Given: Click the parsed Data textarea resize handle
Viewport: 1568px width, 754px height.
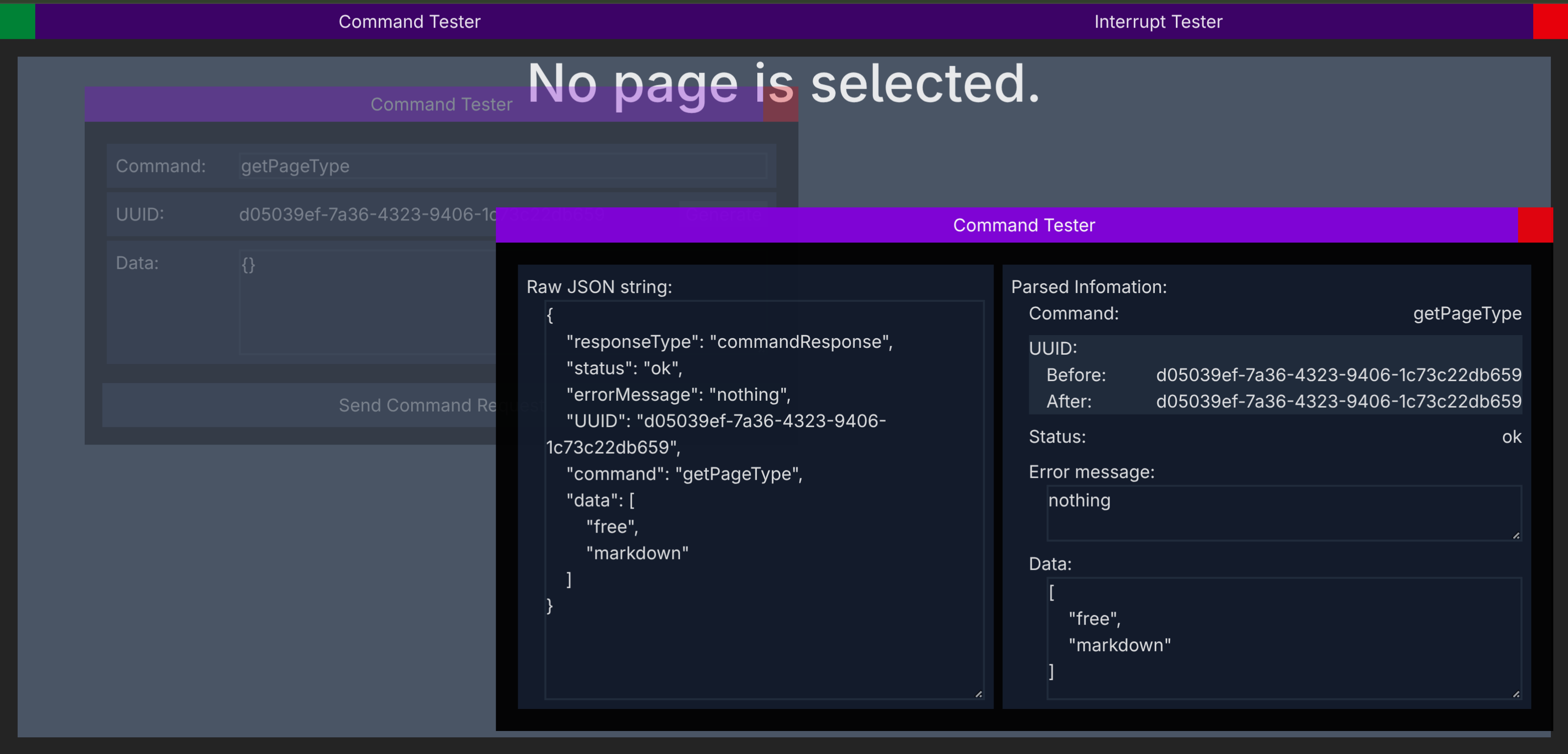Looking at the screenshot, I should [x=1516, y=694].
